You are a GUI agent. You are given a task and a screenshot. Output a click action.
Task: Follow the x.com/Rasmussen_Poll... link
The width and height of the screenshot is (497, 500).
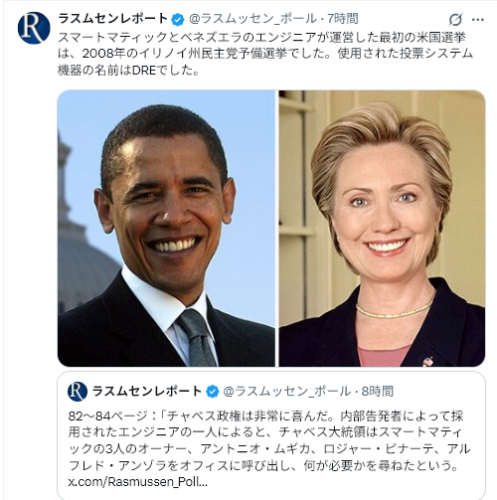pyautogui.click(x=138, y=482)
